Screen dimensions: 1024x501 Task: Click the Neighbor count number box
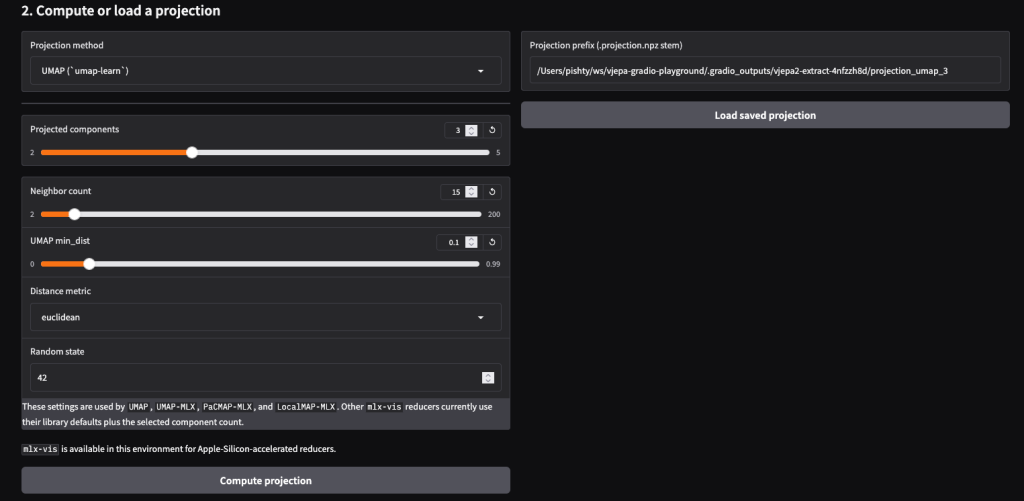pyautogui.click(x=454, y=192)
